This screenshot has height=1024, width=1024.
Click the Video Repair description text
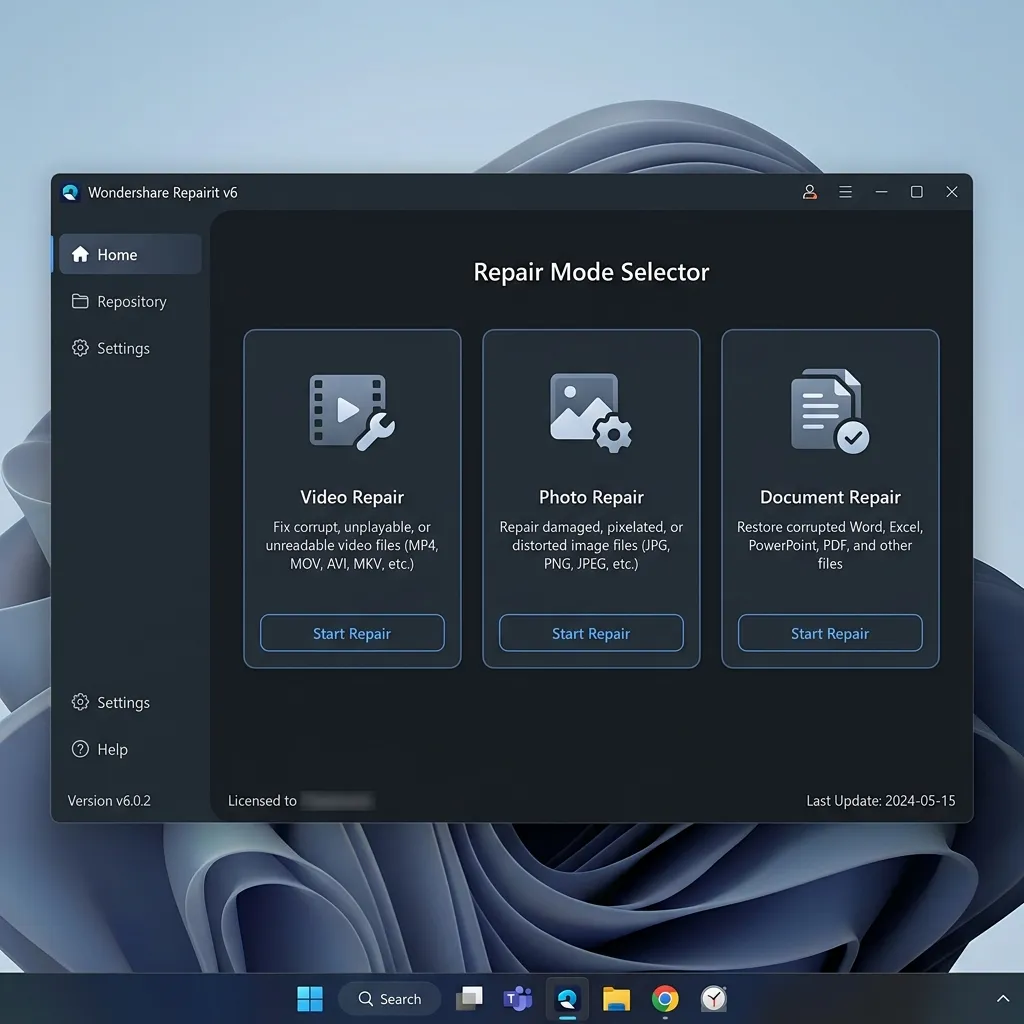pyautogui.click(x=352, y=545)
